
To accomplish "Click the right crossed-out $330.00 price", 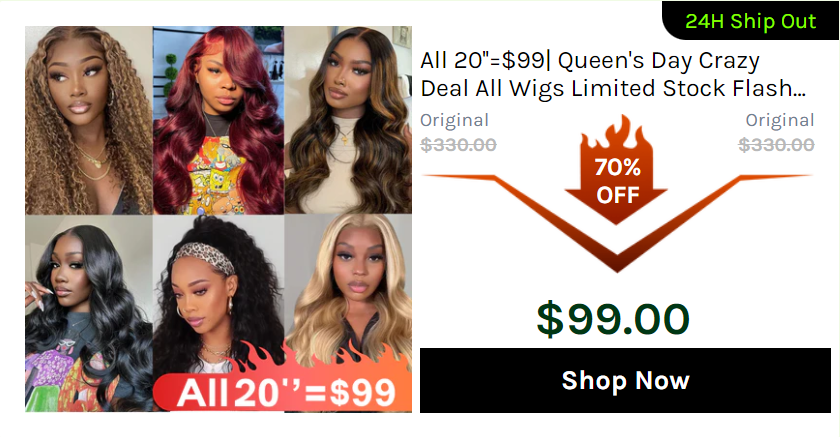I will (x=776, y=145).
